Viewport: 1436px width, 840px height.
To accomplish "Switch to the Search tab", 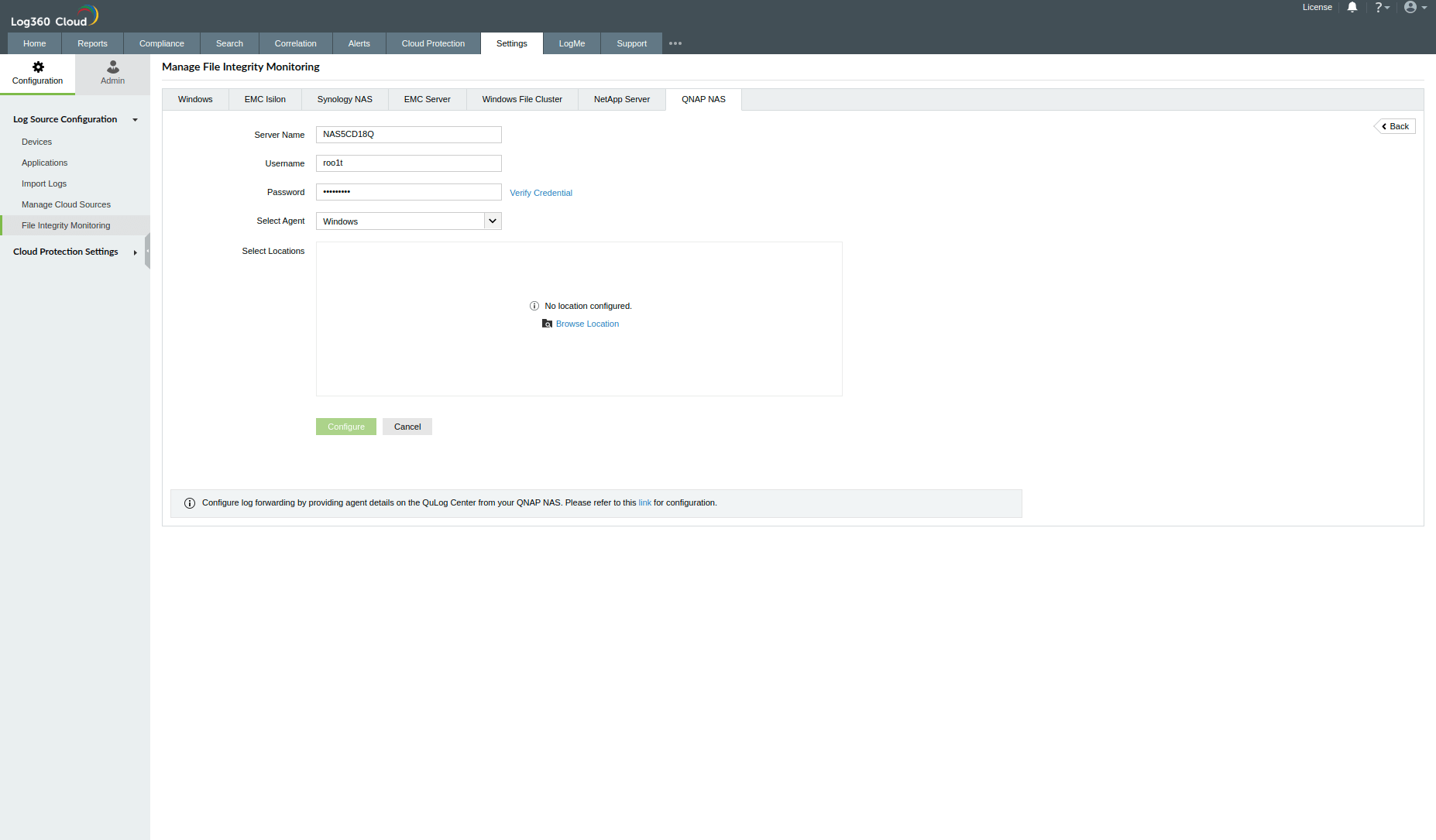I will [230, 43].
